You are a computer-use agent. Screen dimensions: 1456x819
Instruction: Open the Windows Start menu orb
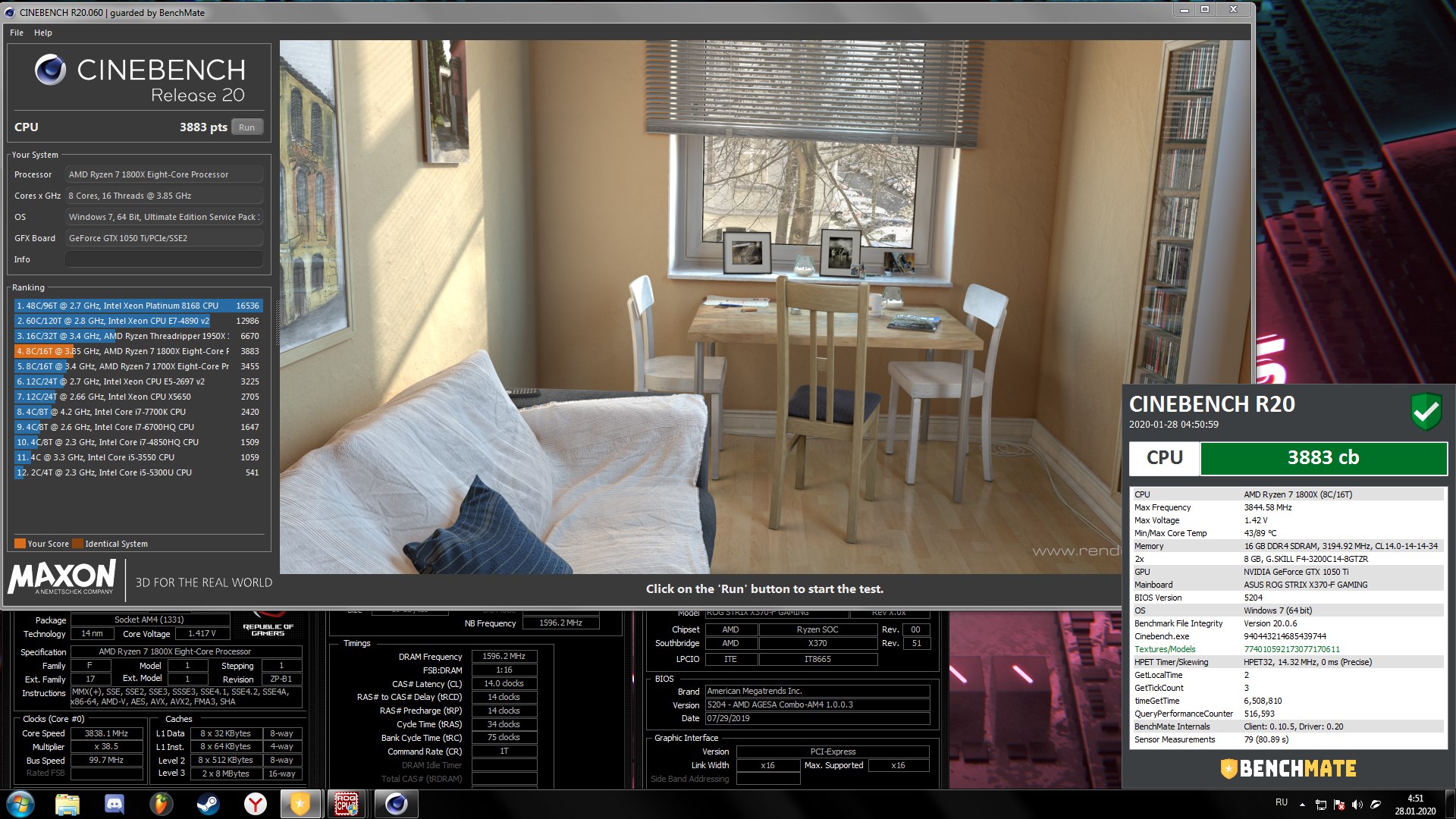coord(20,804)
